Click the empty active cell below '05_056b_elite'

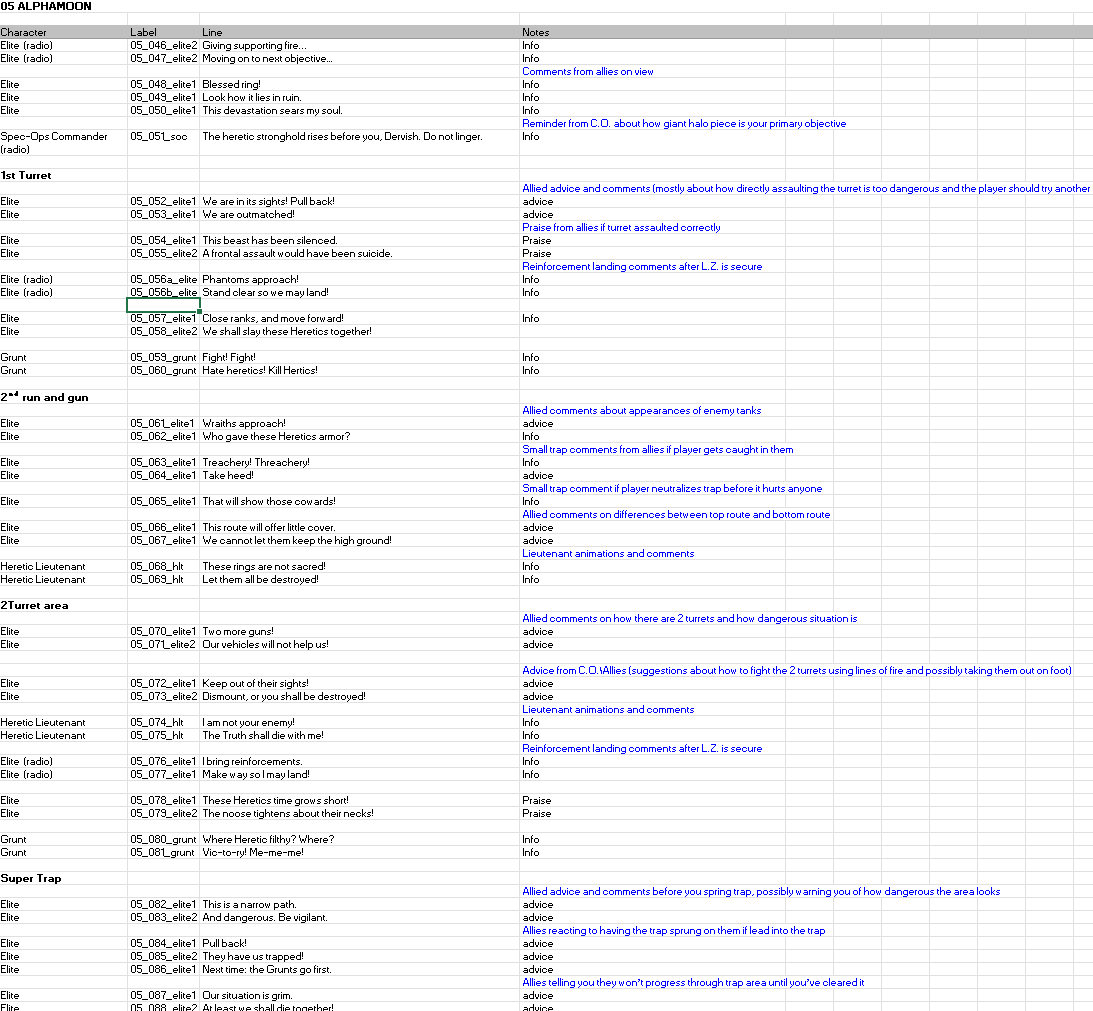click(x=163, y=305)
